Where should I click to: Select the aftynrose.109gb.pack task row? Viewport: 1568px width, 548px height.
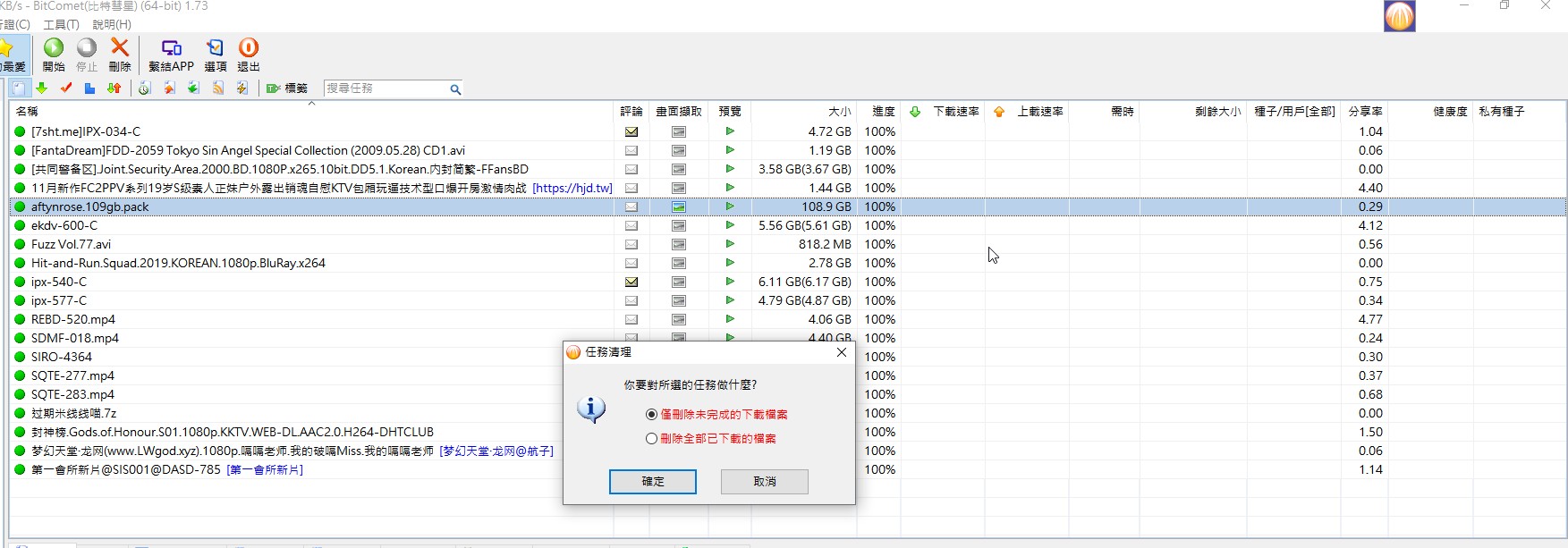point(787,207)
